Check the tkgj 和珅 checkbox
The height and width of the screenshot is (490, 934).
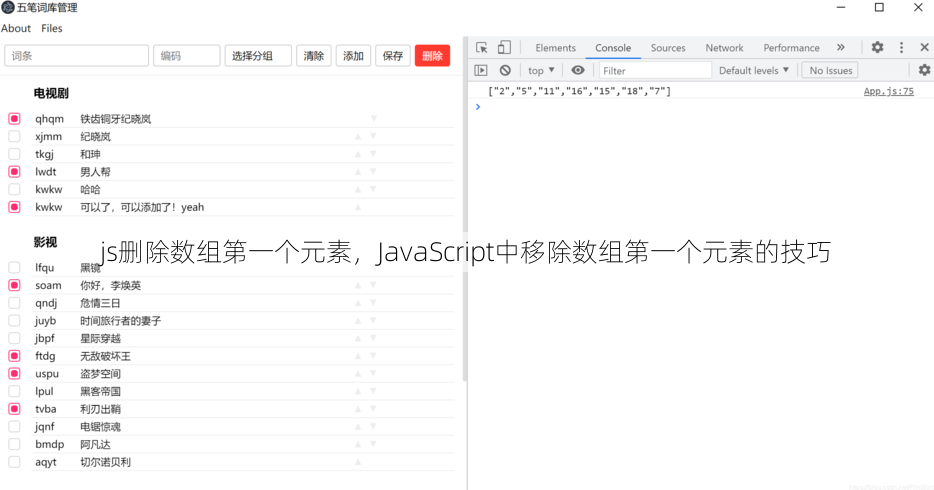tap(14, 154)
